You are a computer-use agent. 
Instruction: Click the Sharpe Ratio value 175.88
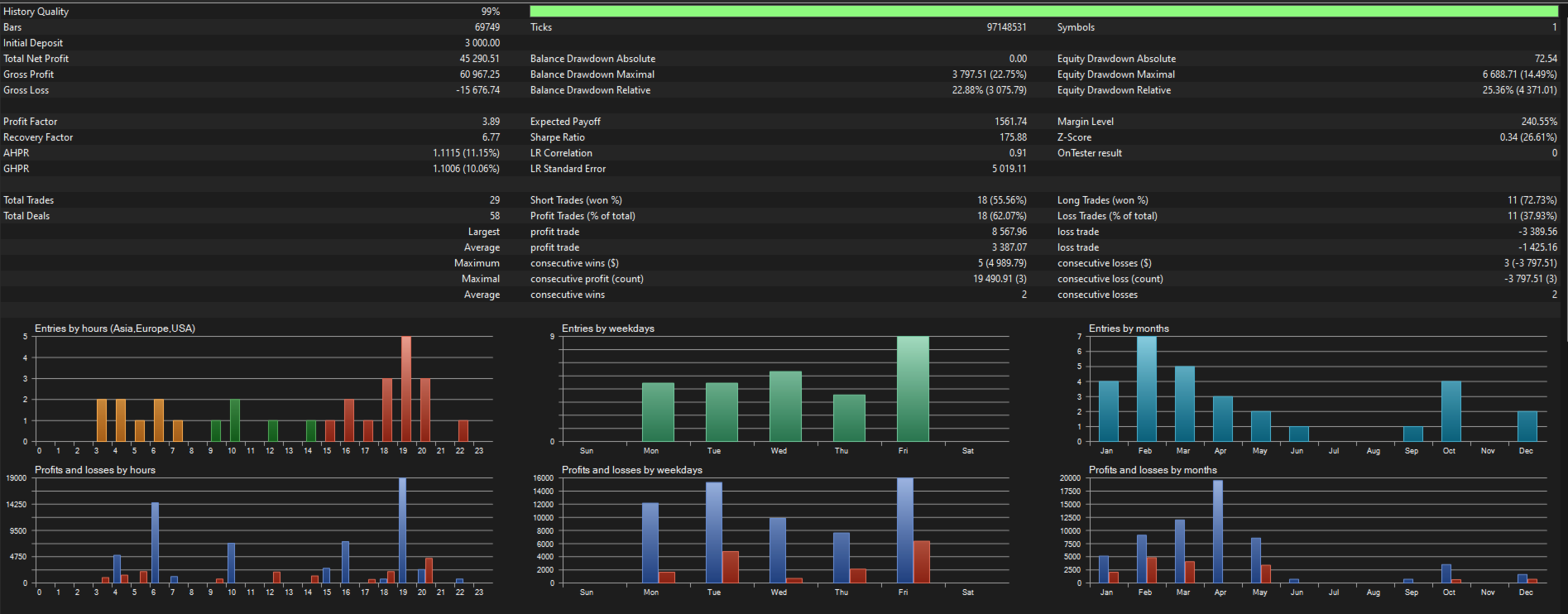point(1014,137)
